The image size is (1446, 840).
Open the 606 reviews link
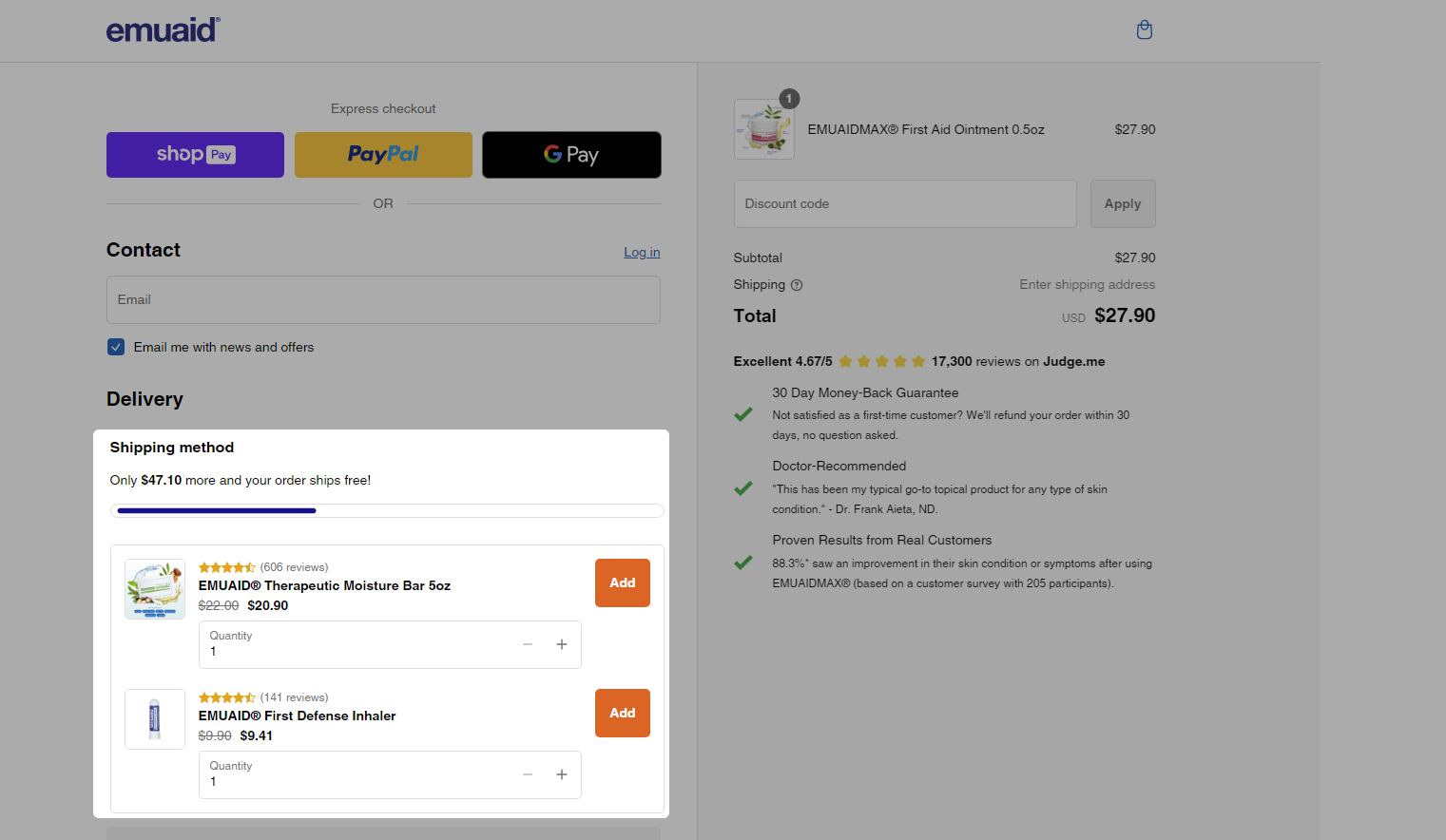[x=294, y=566]
